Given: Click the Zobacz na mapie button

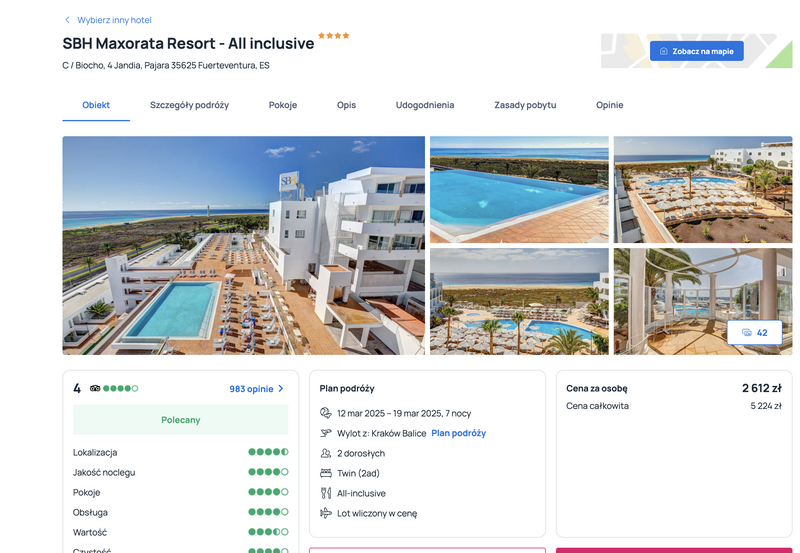Looking at the screenshot, I should (696, 51).
